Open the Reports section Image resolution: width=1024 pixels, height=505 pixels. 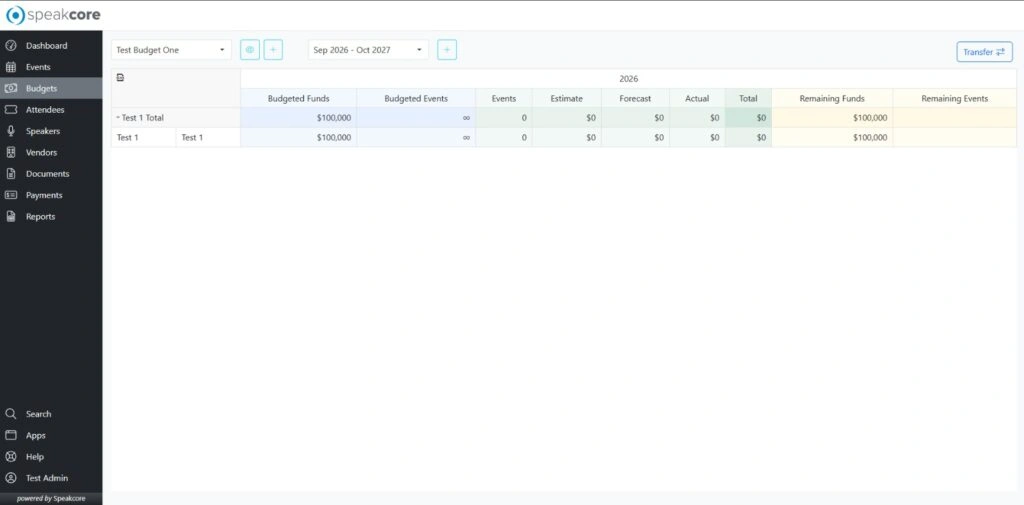coord(40,216)
